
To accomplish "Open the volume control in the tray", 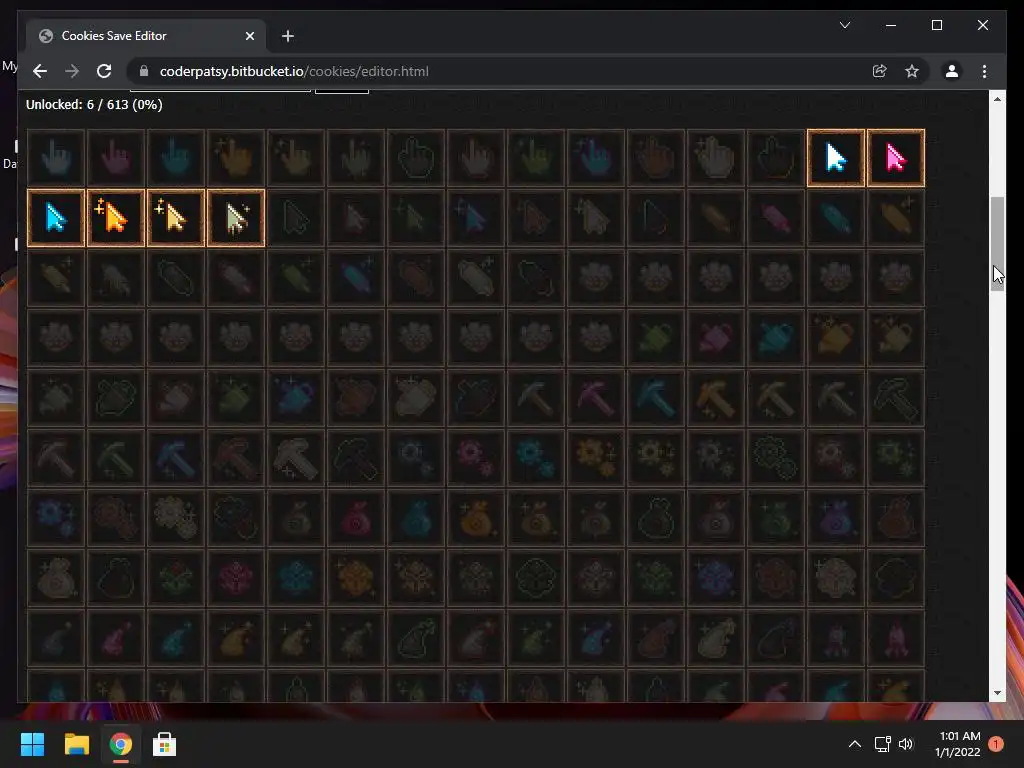I will (x=906, y=744).
